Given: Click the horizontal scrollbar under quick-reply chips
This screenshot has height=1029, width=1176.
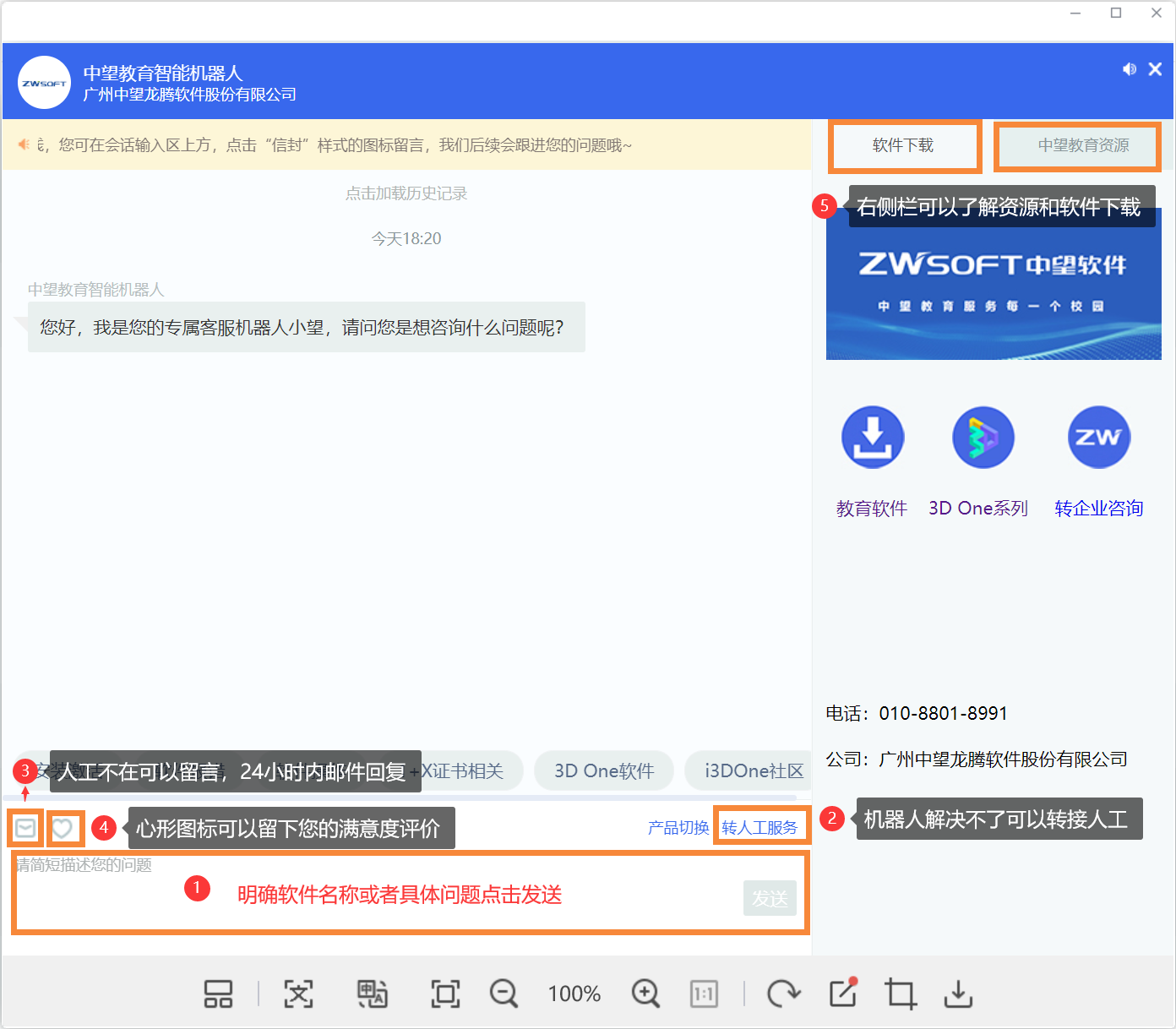Looking at the screenshot, I should pos(400,797).
